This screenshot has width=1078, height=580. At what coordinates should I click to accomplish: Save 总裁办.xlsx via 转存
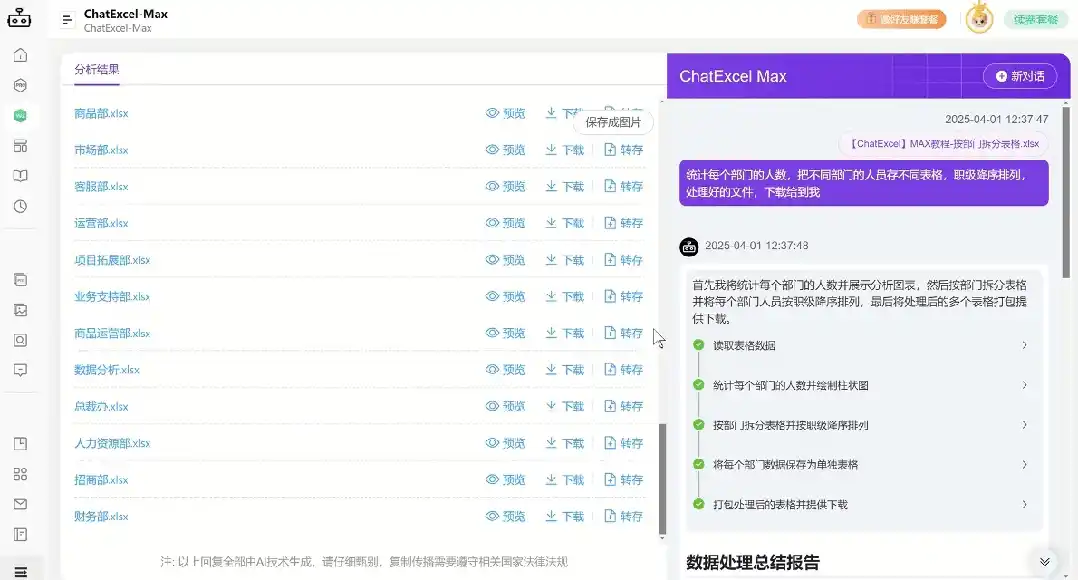click(624, 406)
